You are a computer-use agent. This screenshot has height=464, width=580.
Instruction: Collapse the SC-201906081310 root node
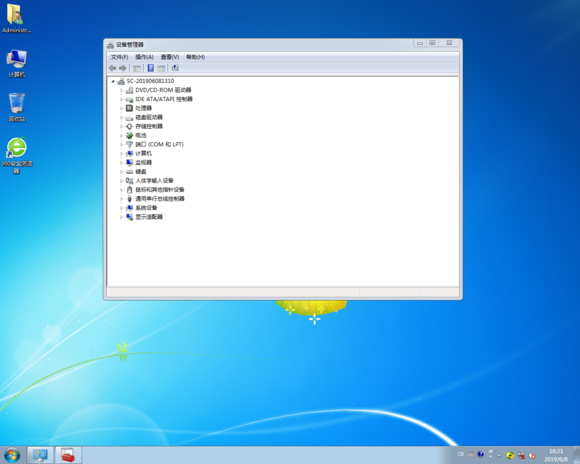click(x=113, y=81)
